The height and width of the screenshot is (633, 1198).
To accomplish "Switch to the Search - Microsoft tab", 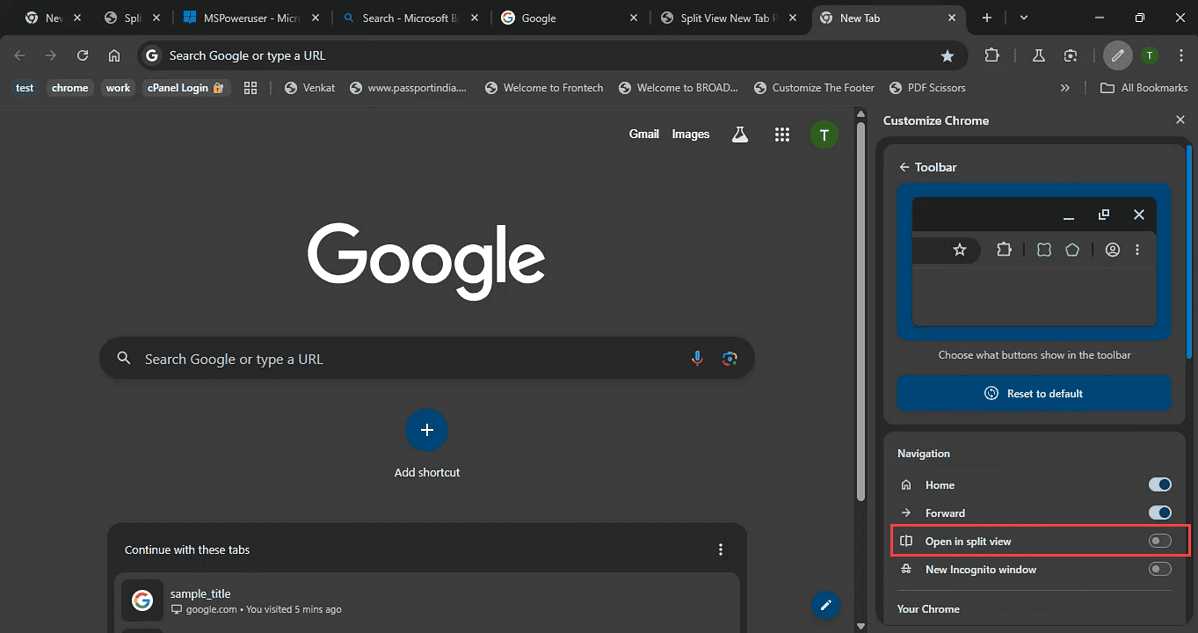I will click(410, 18).
